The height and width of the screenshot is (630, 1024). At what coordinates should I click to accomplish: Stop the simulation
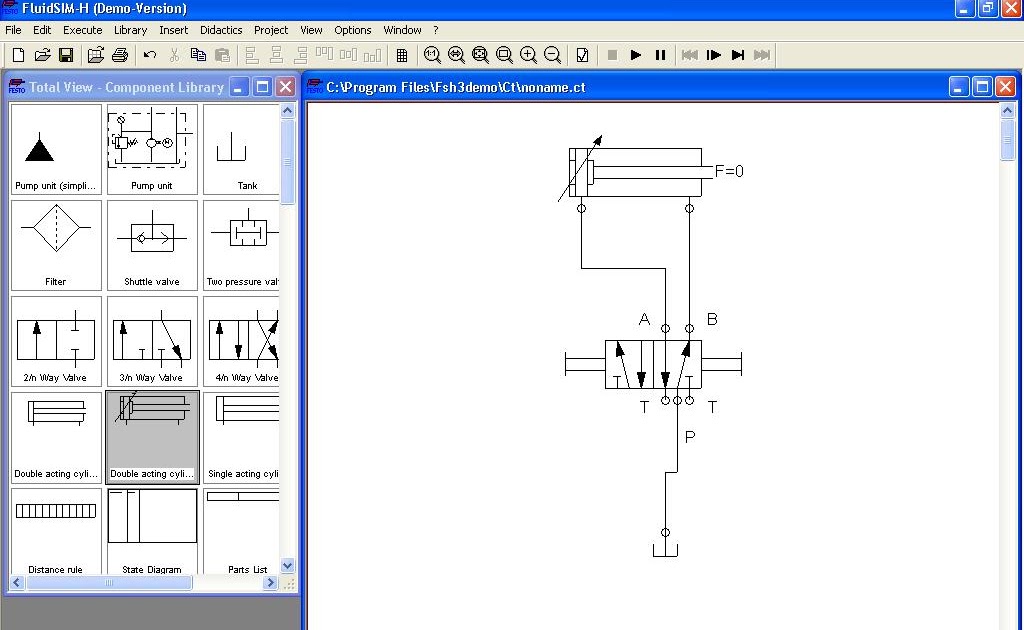point(612,55)
